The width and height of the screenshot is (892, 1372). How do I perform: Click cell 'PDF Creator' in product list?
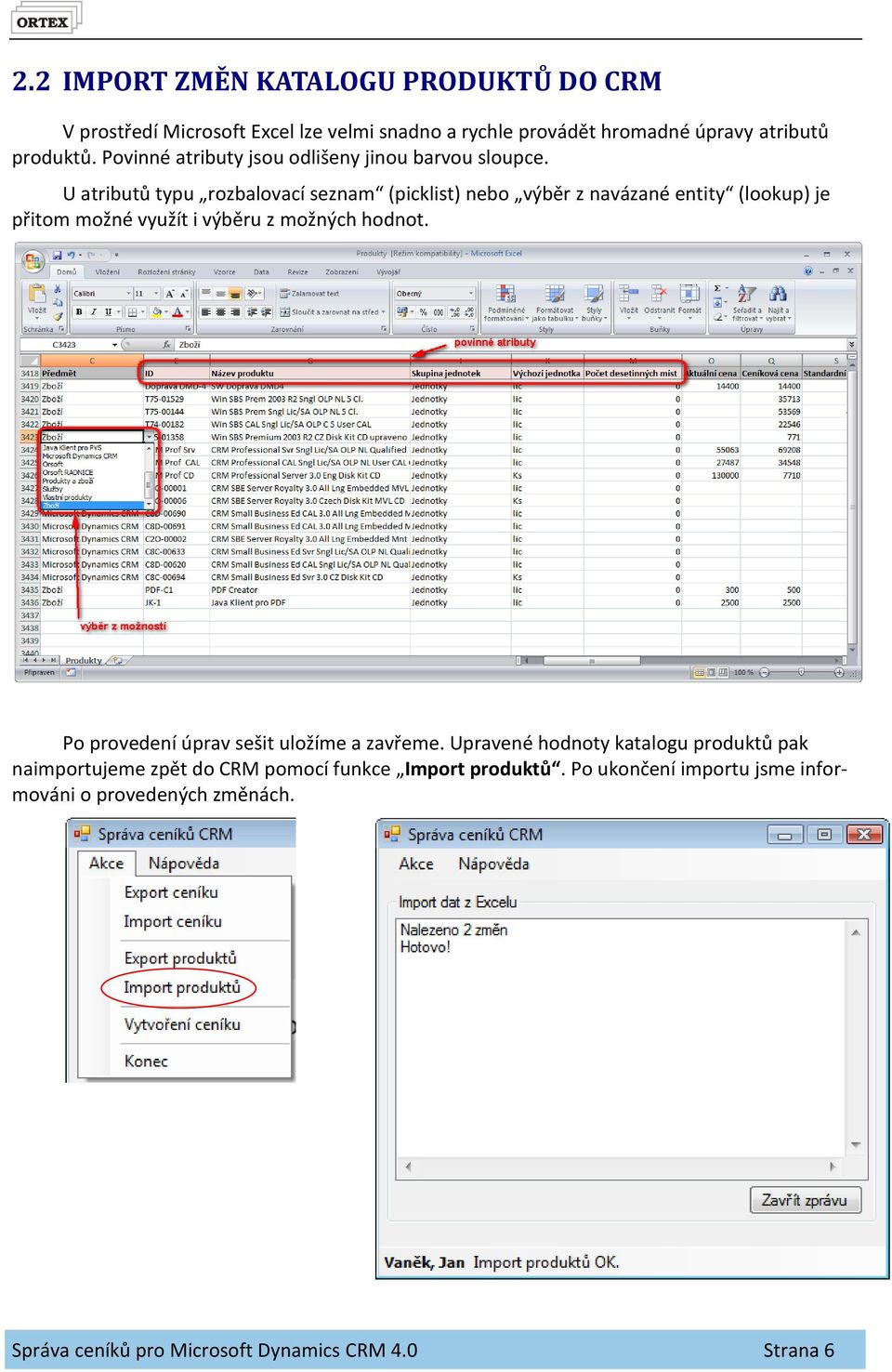pyautogui.click(x=309, y=590)
